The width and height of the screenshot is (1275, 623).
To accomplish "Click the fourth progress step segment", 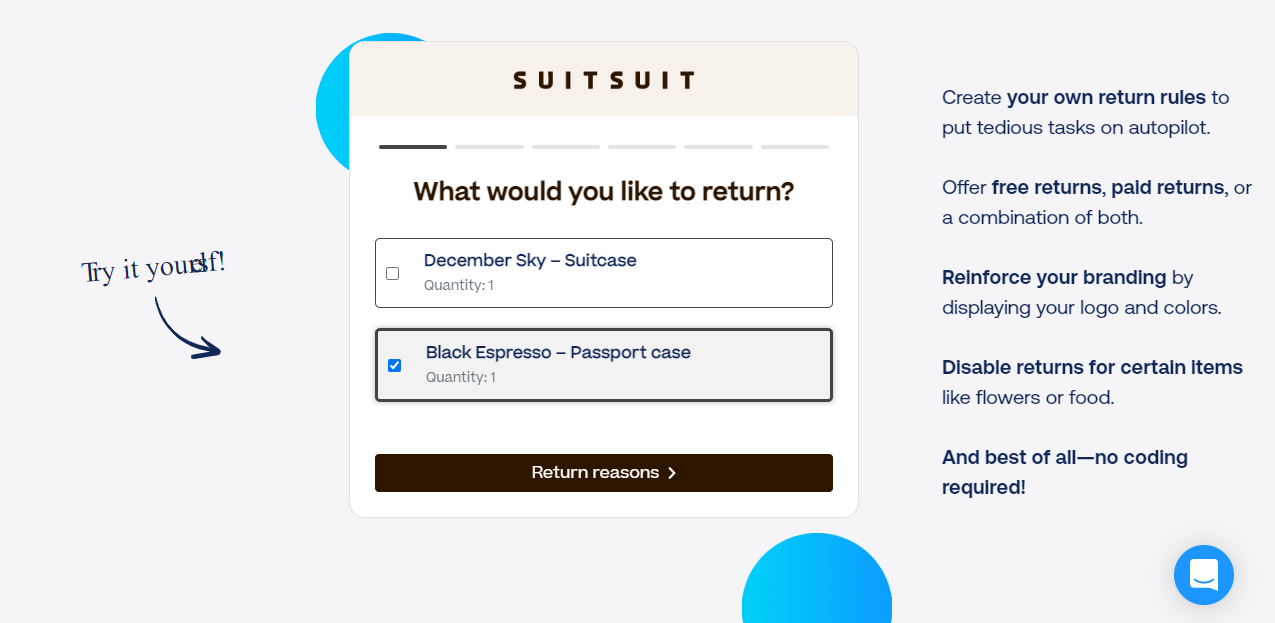I will tap(642, 147).
